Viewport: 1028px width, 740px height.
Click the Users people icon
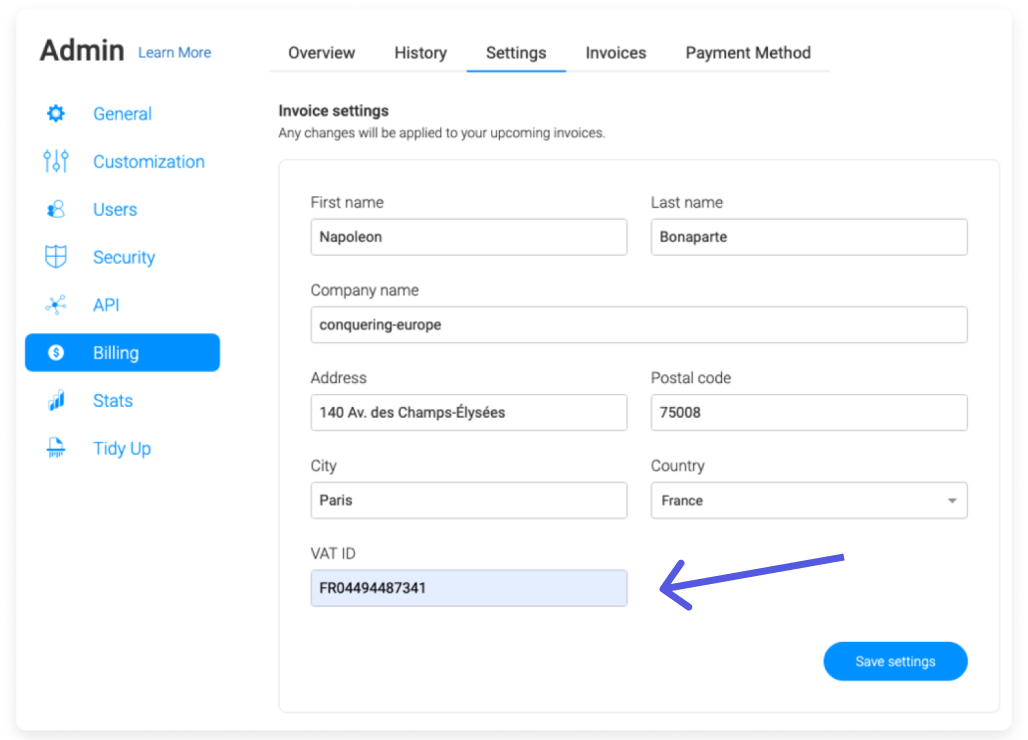[56, 209]
